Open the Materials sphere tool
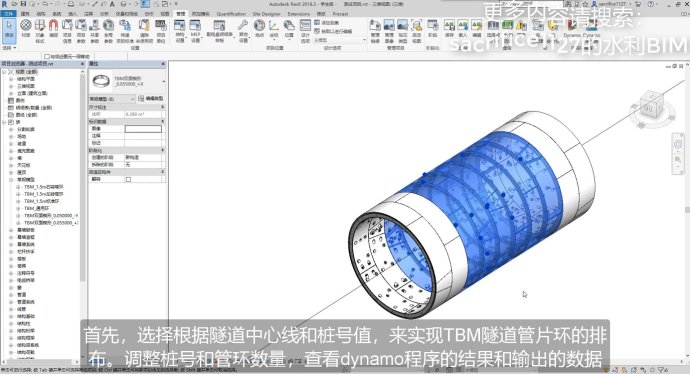 click(26, 29)
